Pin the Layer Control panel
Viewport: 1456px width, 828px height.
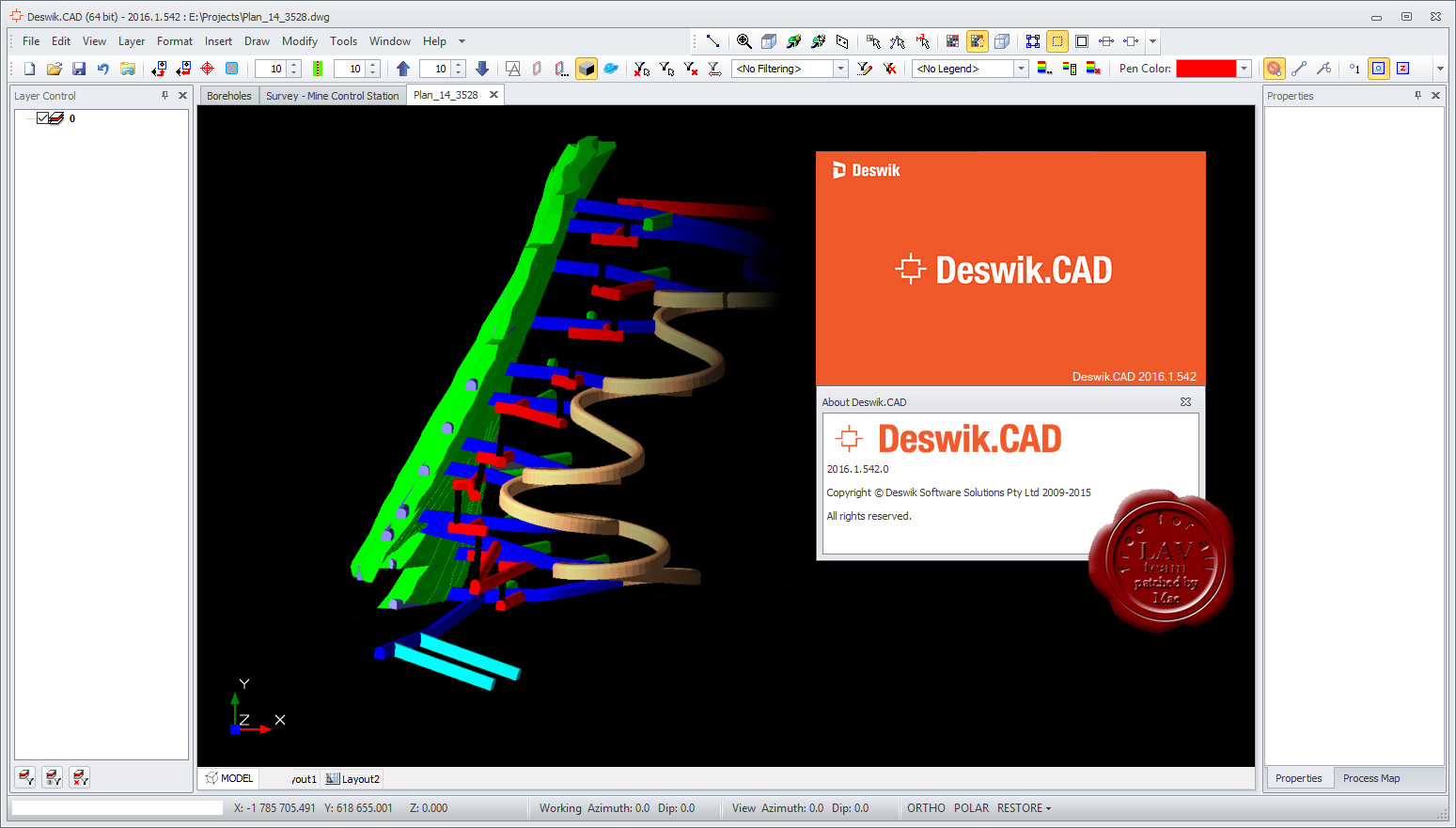coord(164,95)
